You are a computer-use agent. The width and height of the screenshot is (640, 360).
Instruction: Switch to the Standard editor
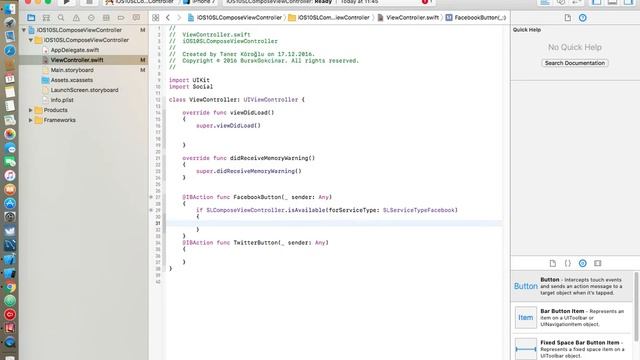[545, 2]
